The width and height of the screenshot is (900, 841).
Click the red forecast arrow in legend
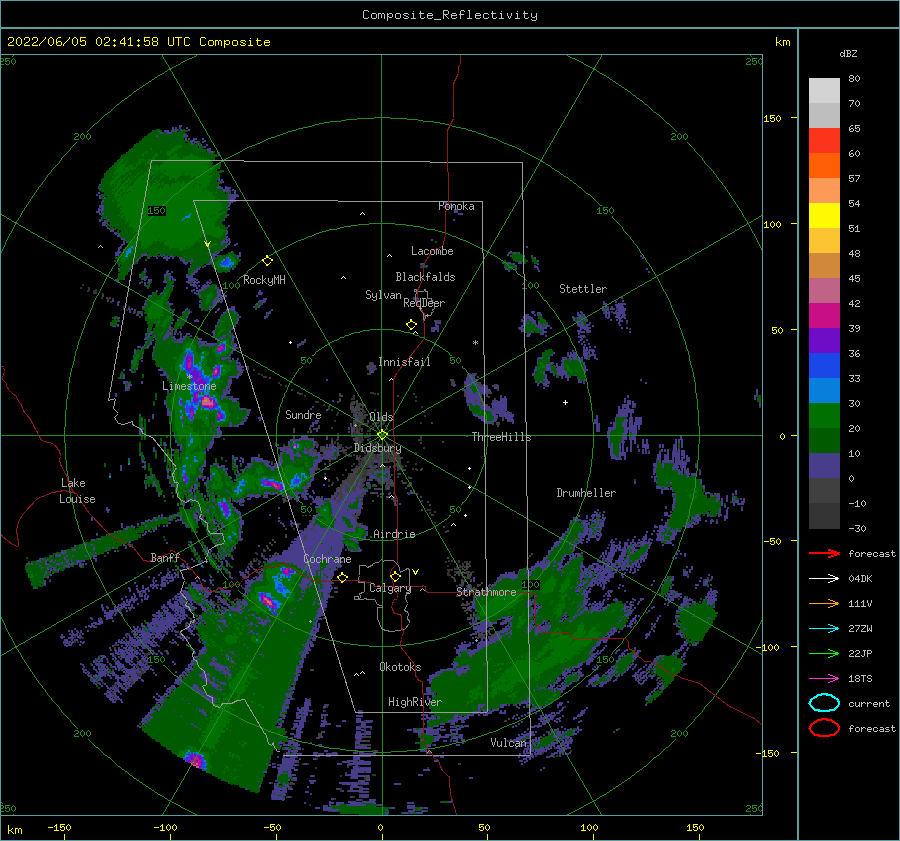(824, 553)
